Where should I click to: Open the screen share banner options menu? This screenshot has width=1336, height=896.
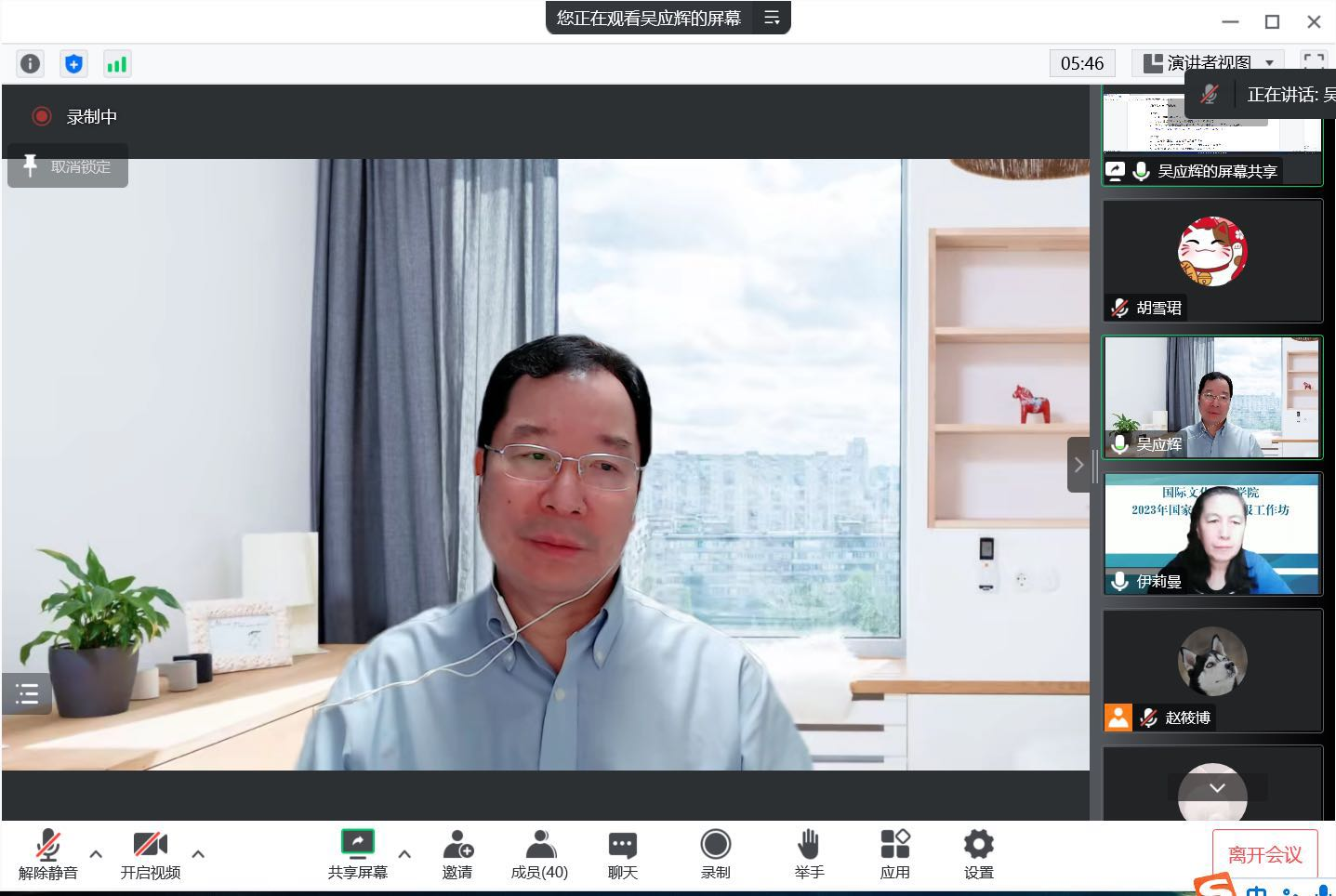tap(772, 18)
